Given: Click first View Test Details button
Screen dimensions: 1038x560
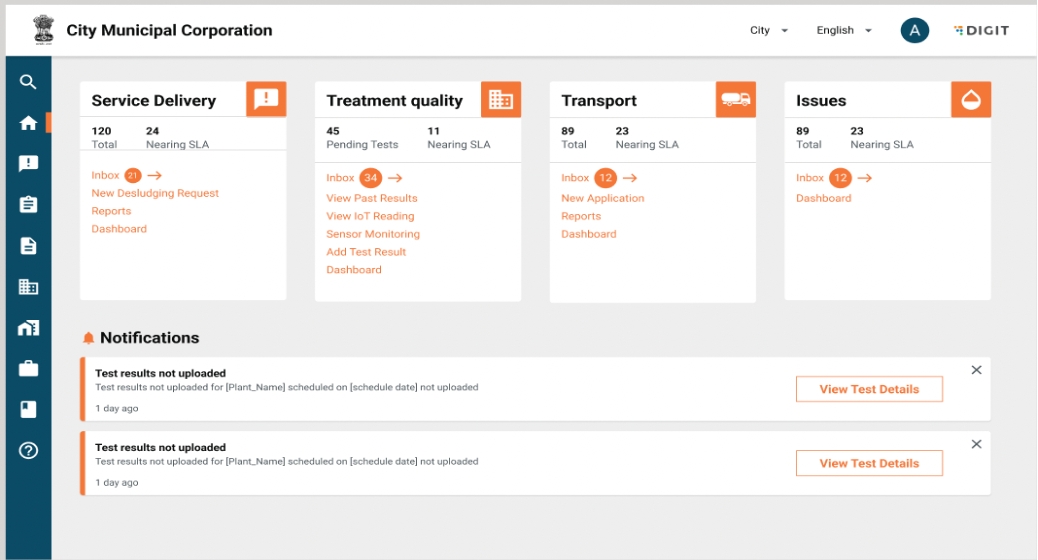Looking at the screenshot, I should [x=868, y=389].
